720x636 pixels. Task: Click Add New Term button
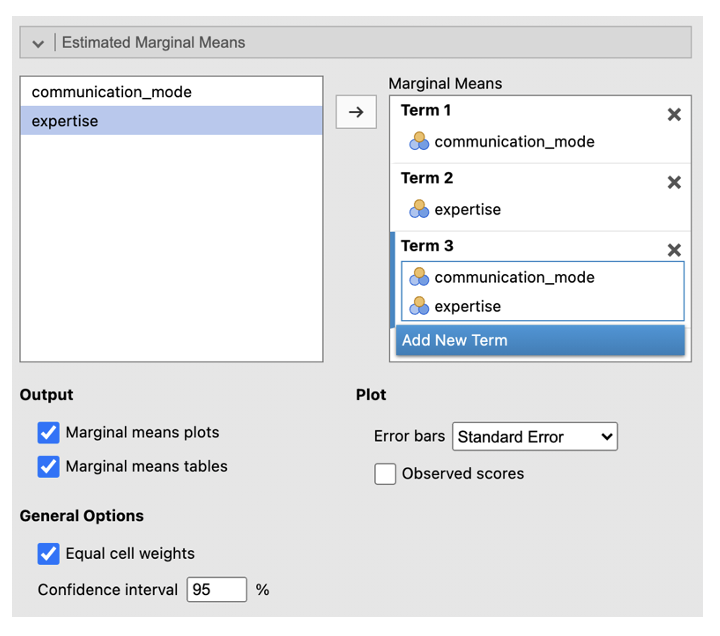(x=540, y=340)
